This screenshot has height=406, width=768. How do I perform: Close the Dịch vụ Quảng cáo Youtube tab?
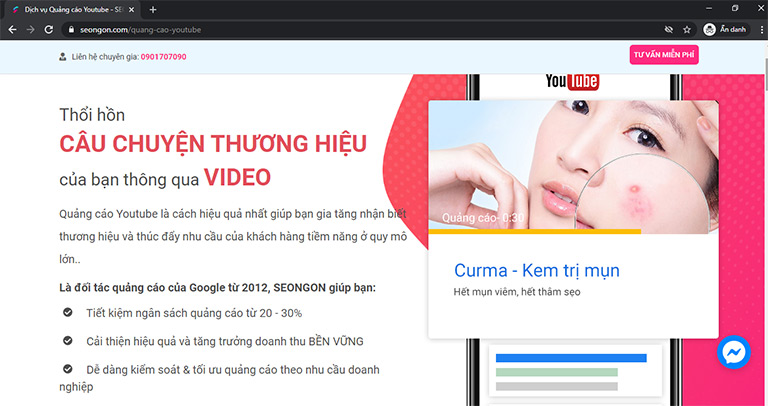(131, 9)
